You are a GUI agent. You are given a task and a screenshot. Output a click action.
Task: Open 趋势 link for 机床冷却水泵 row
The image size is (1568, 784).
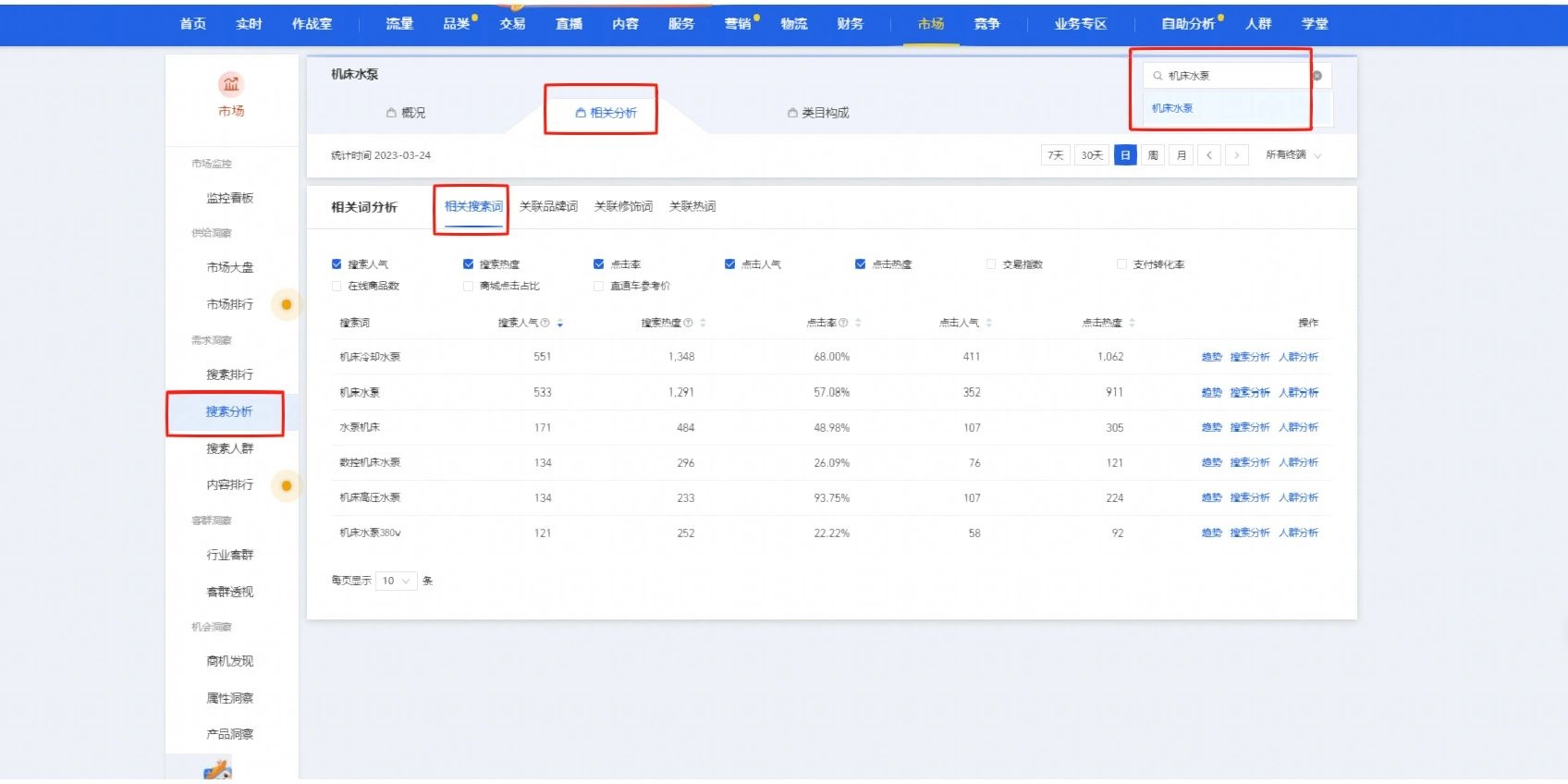coord(1211,357)
